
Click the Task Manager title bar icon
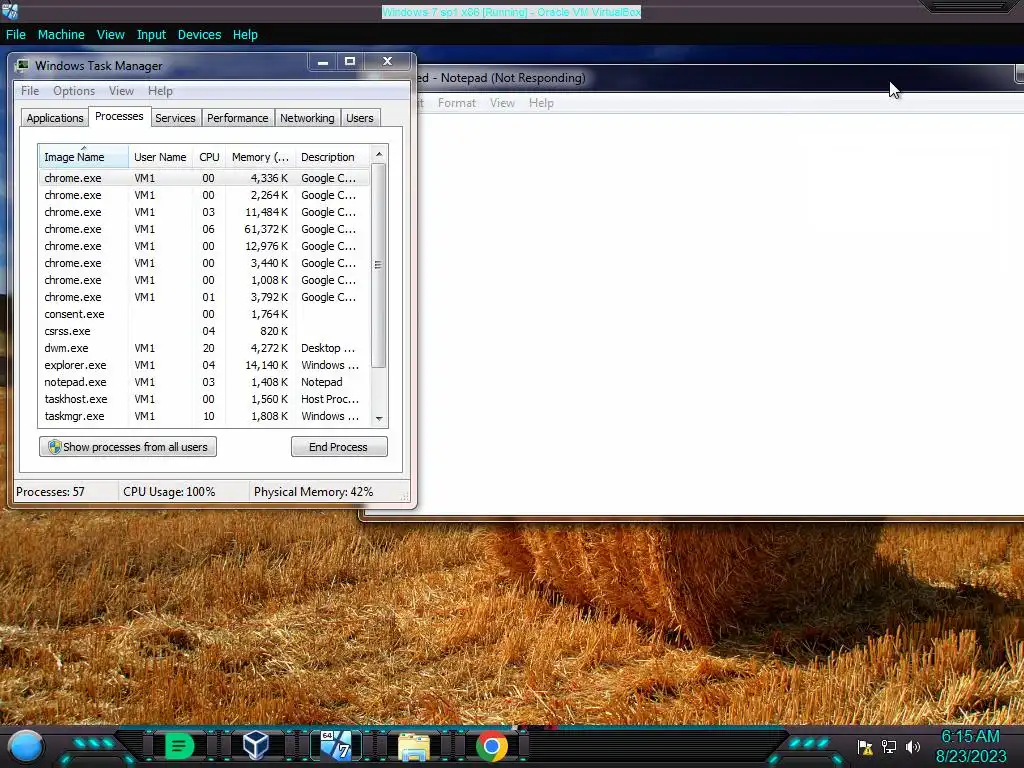point(22,65)
